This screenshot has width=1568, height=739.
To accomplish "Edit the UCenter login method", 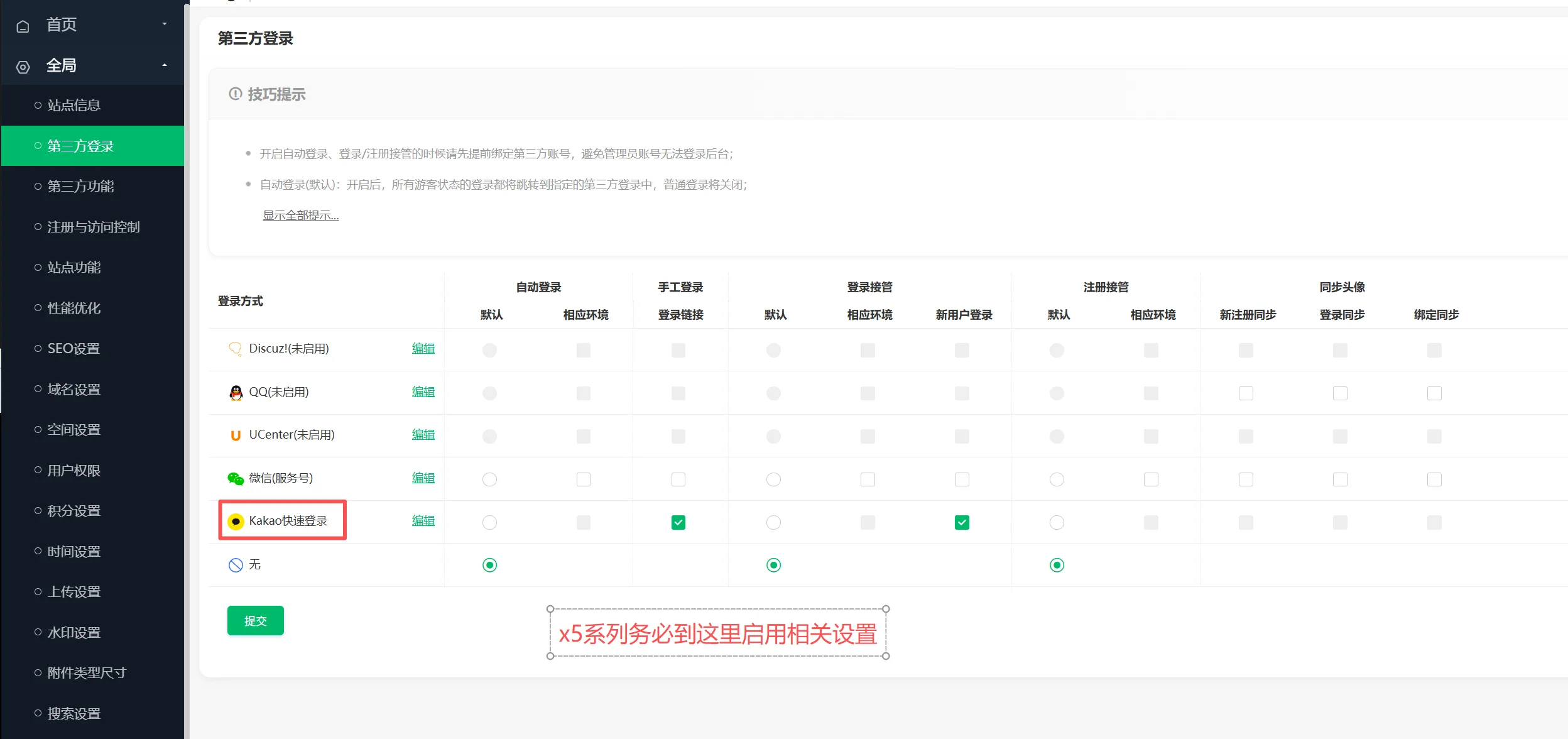I will coord(423,434).
